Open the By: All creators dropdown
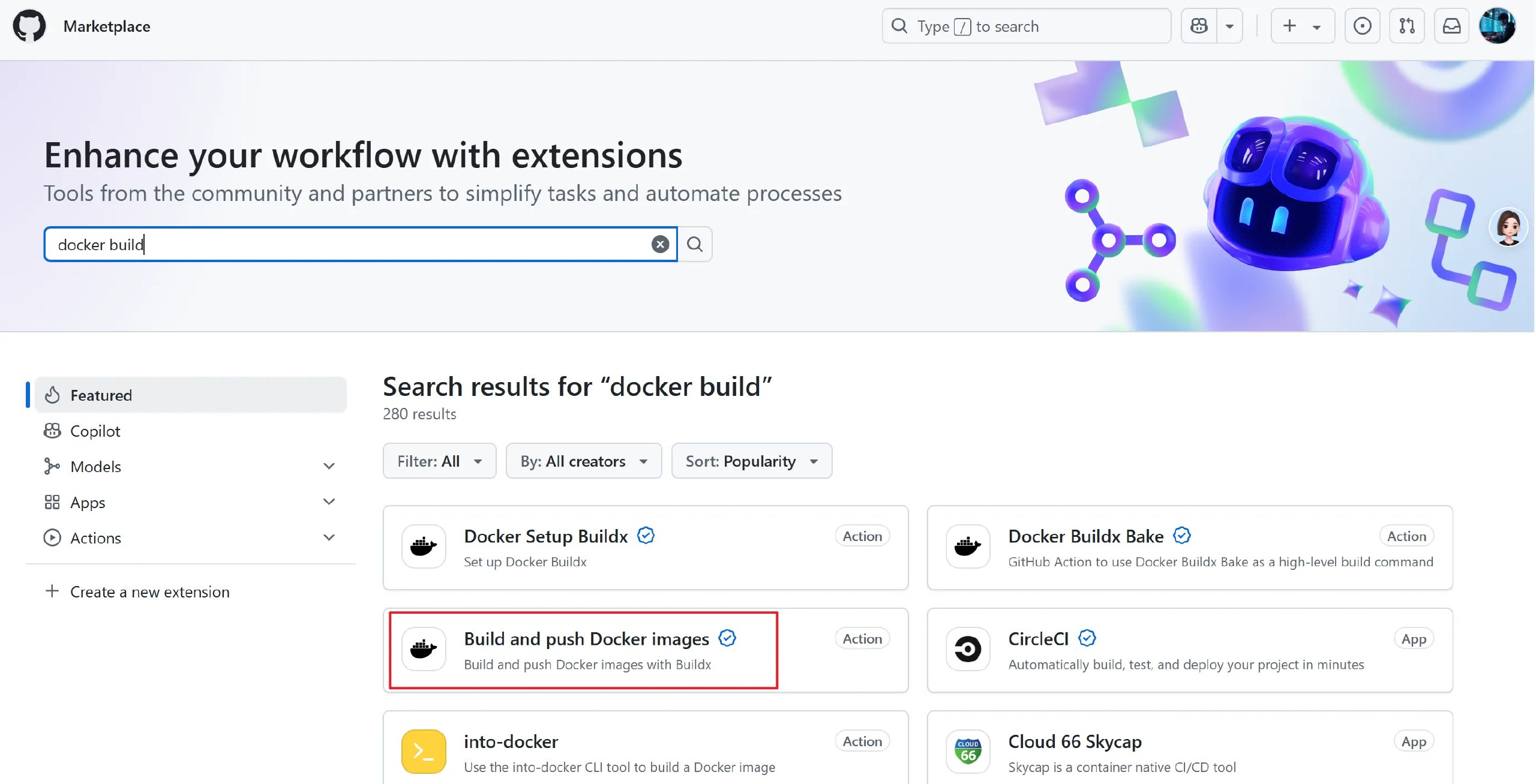Screen dimensions: 1536x784 point(583,461)
